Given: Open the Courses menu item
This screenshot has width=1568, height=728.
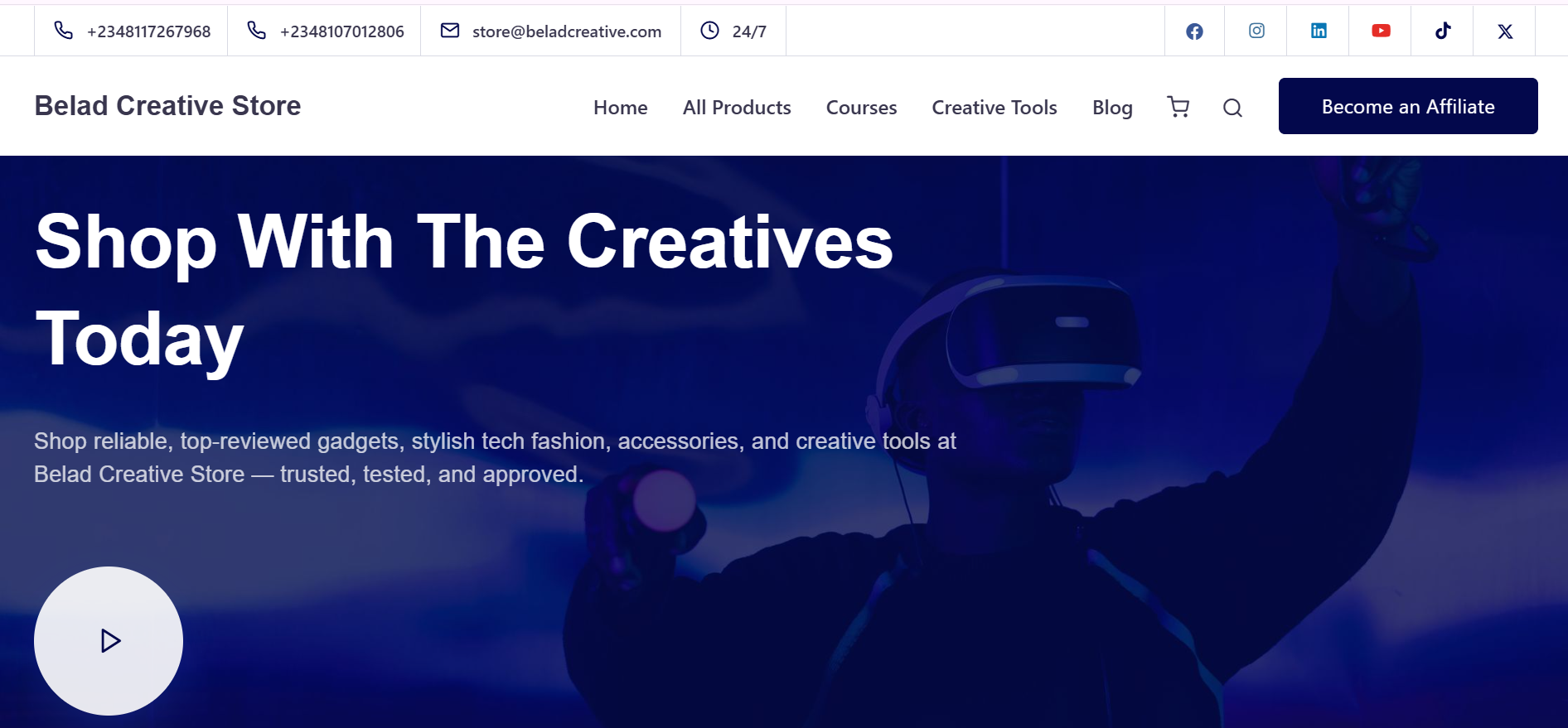Looking at the screenshot, I should (861, 108).
